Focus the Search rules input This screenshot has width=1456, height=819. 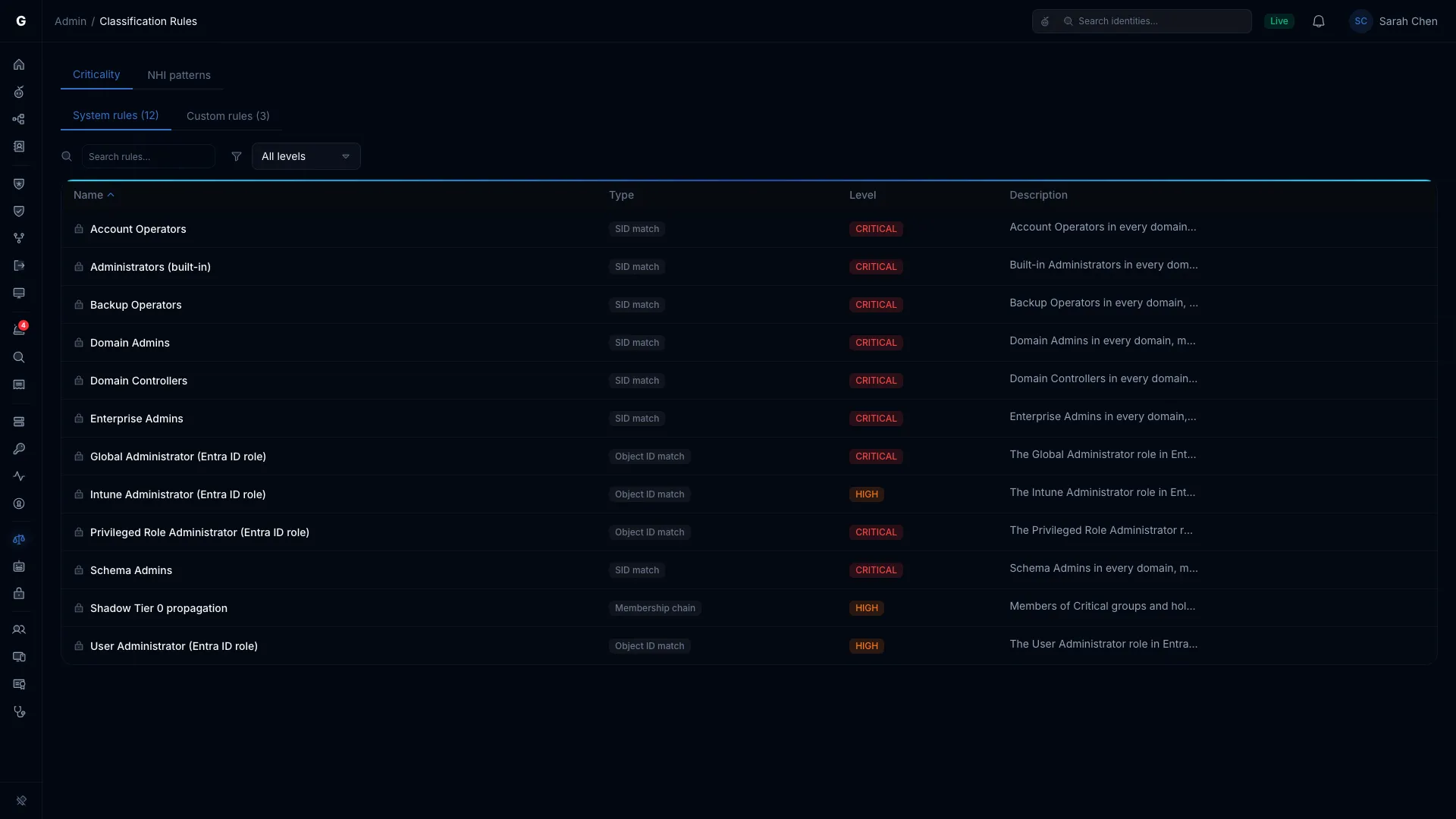[148, 156]
